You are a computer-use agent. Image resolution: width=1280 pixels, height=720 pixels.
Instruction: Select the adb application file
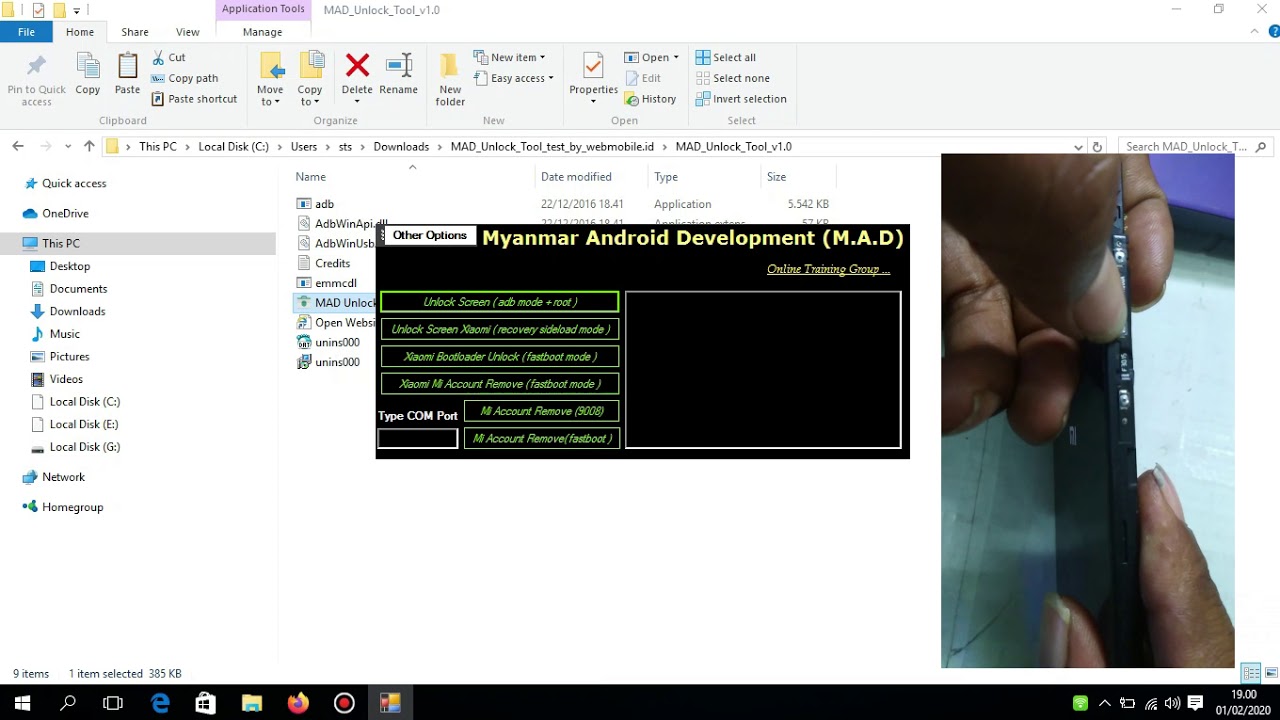(x=324, y=204)
